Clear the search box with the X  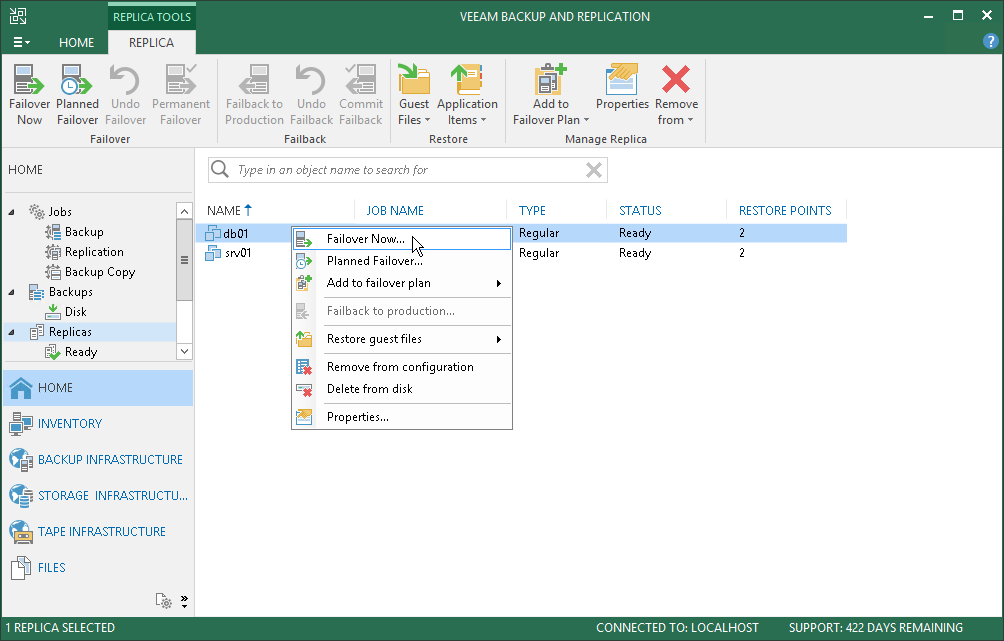[x=594, y=170]
